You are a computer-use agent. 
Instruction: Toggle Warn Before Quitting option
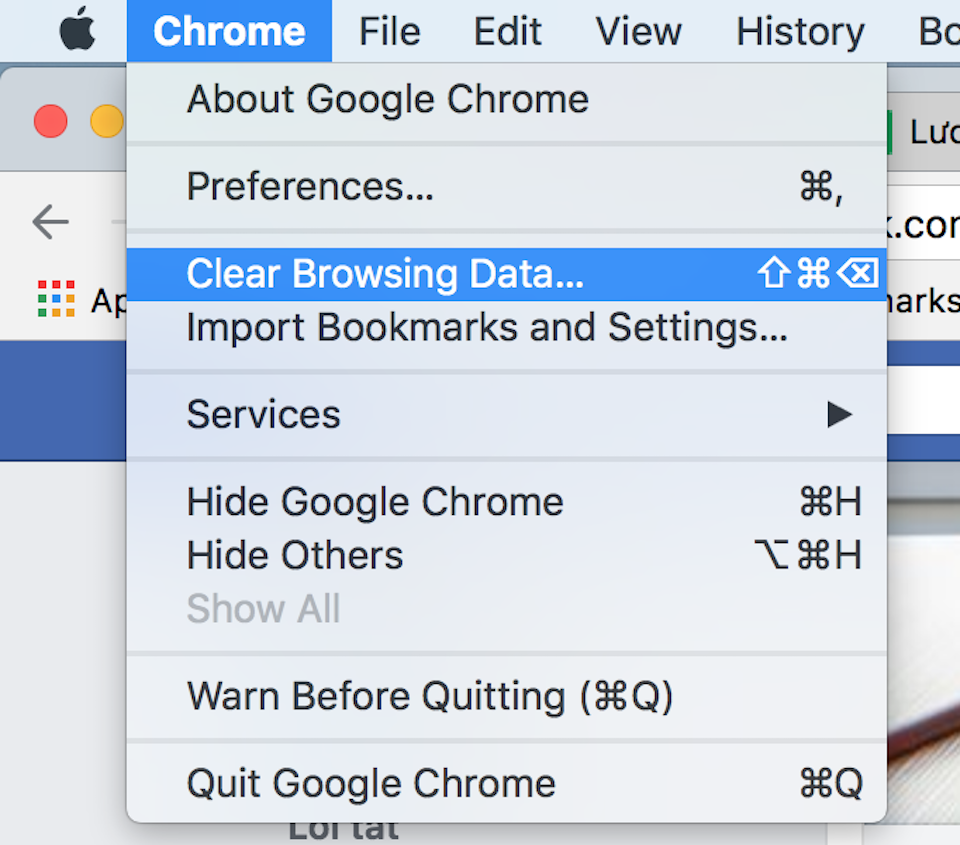click(x=506, y=696)
